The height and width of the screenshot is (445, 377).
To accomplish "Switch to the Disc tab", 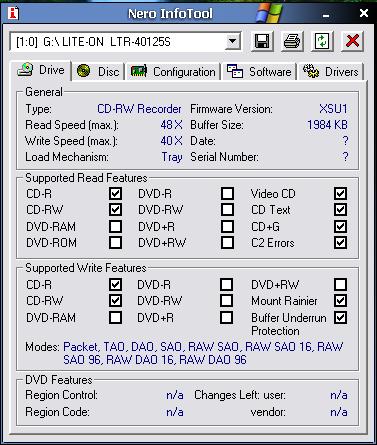I will tap(98, 71).
